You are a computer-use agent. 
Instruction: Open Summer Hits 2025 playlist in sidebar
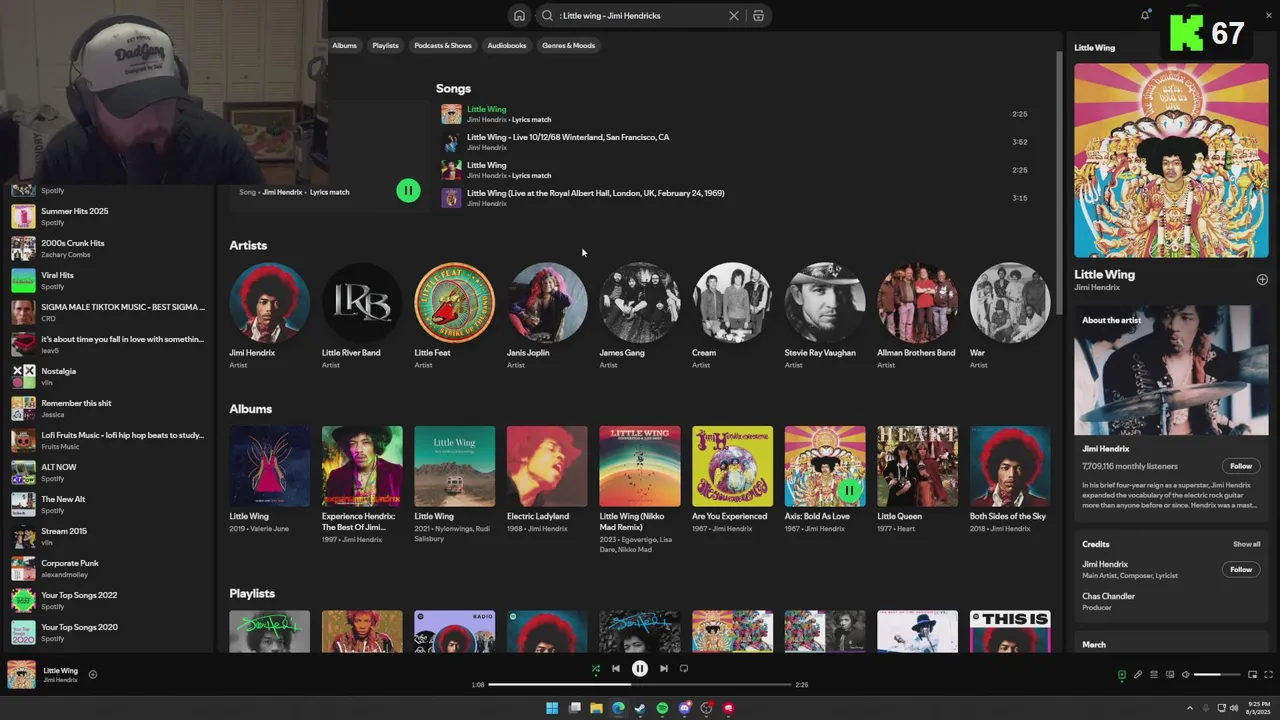click(x=108, y=216)
